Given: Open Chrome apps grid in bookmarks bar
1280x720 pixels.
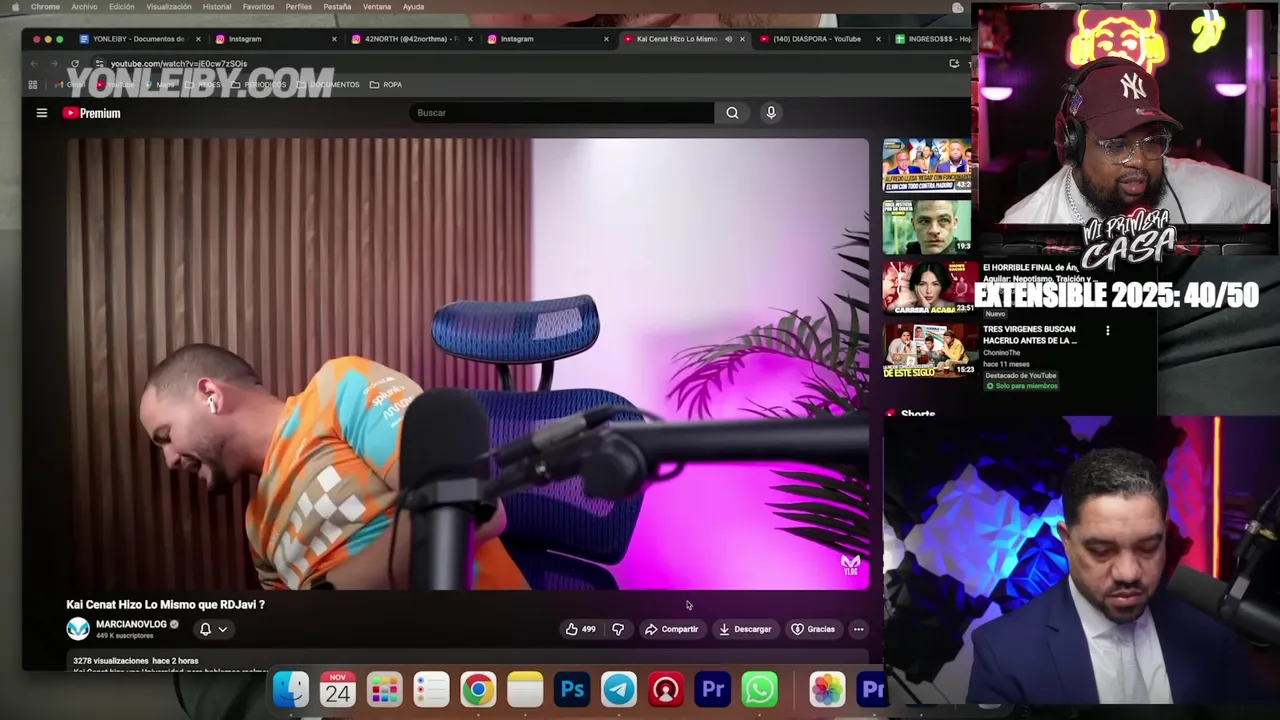Looking at the screenshot, I should click(33, 85).
